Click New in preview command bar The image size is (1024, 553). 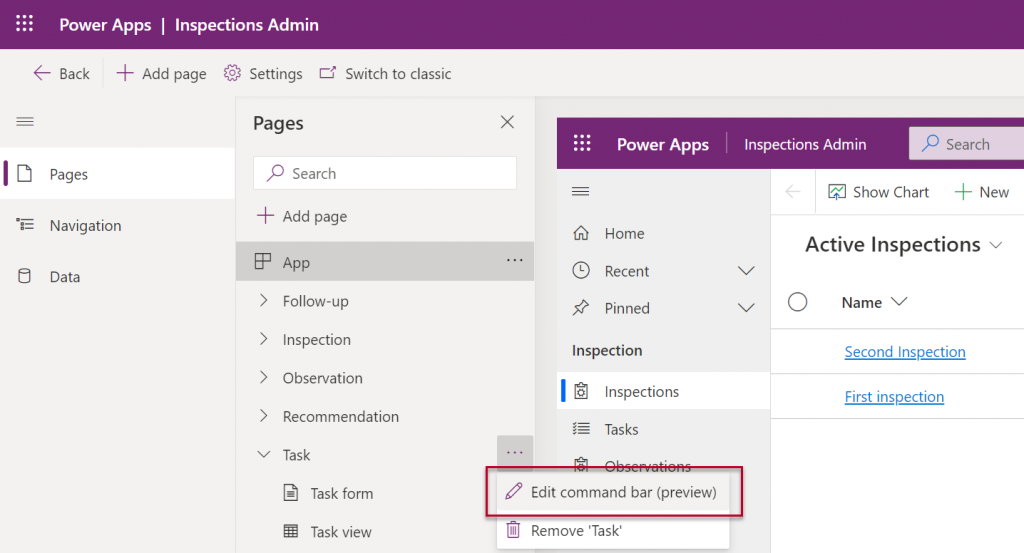pos(982,192)
